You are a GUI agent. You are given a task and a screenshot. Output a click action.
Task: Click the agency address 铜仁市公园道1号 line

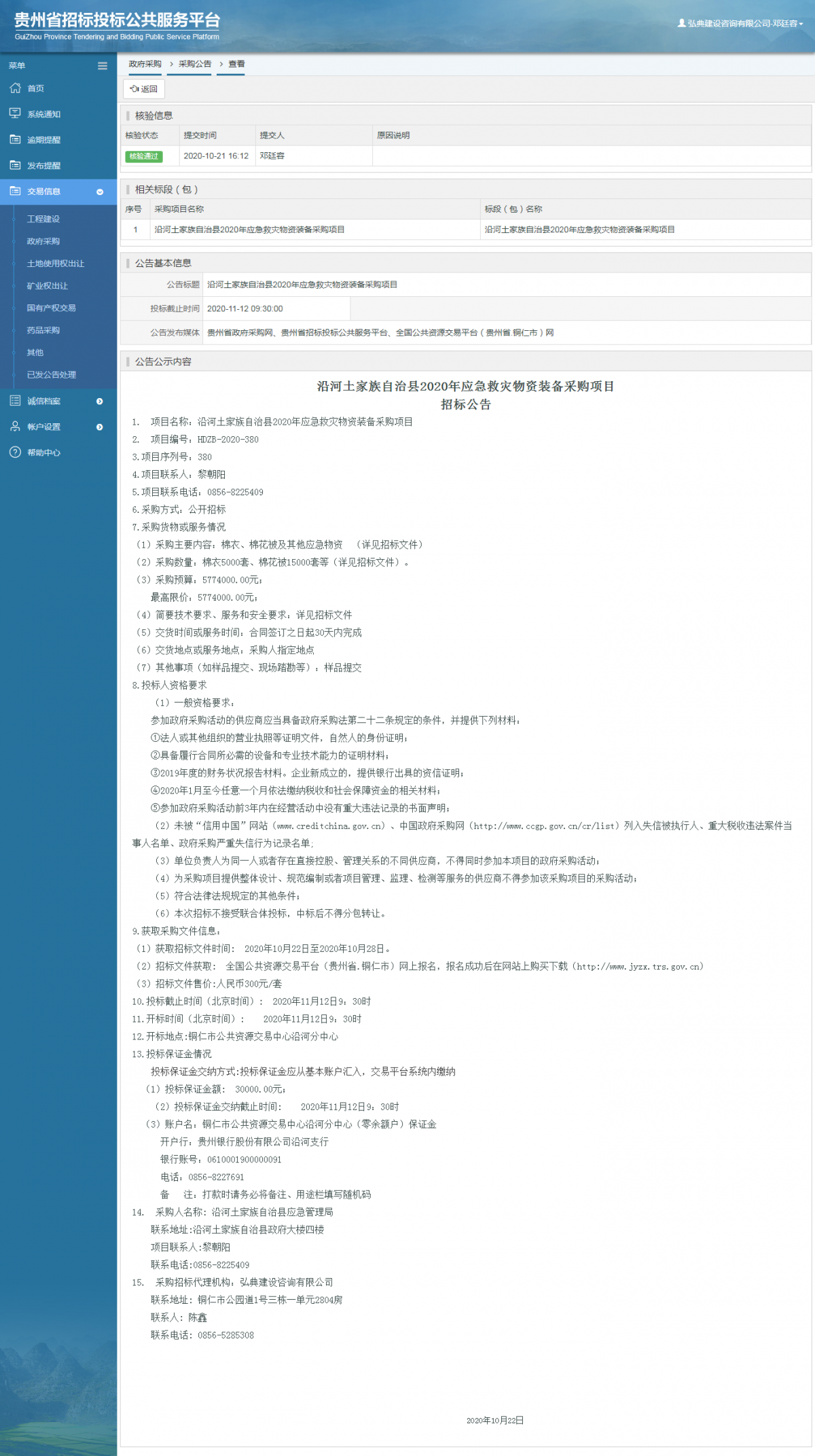[x=247, y=1300]
